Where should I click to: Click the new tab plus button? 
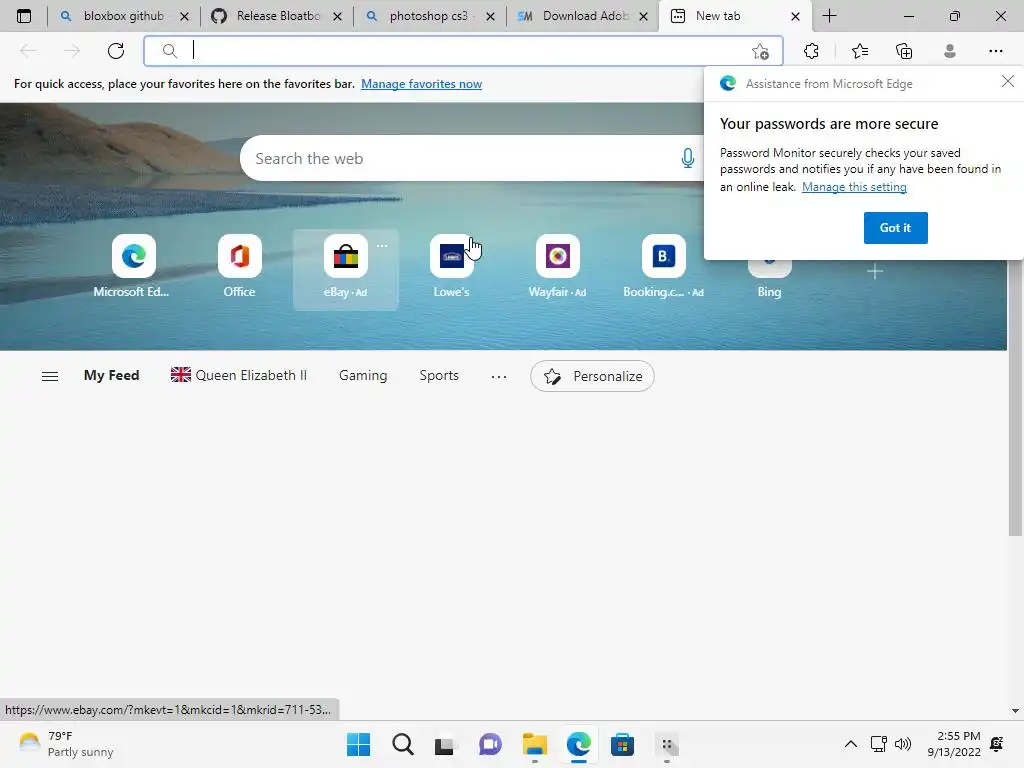pos(829,16)
